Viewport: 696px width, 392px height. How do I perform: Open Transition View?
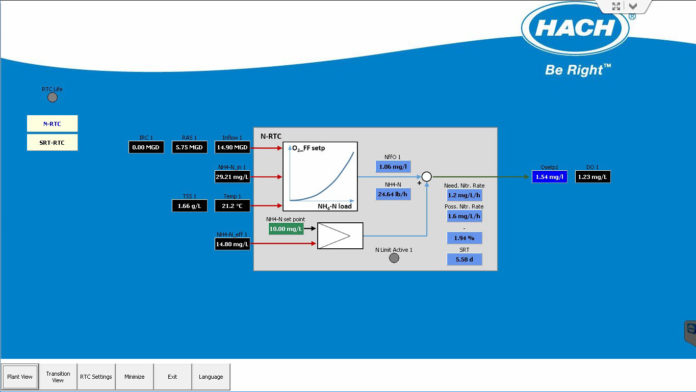pyautogui.click(x=58, y=376)
